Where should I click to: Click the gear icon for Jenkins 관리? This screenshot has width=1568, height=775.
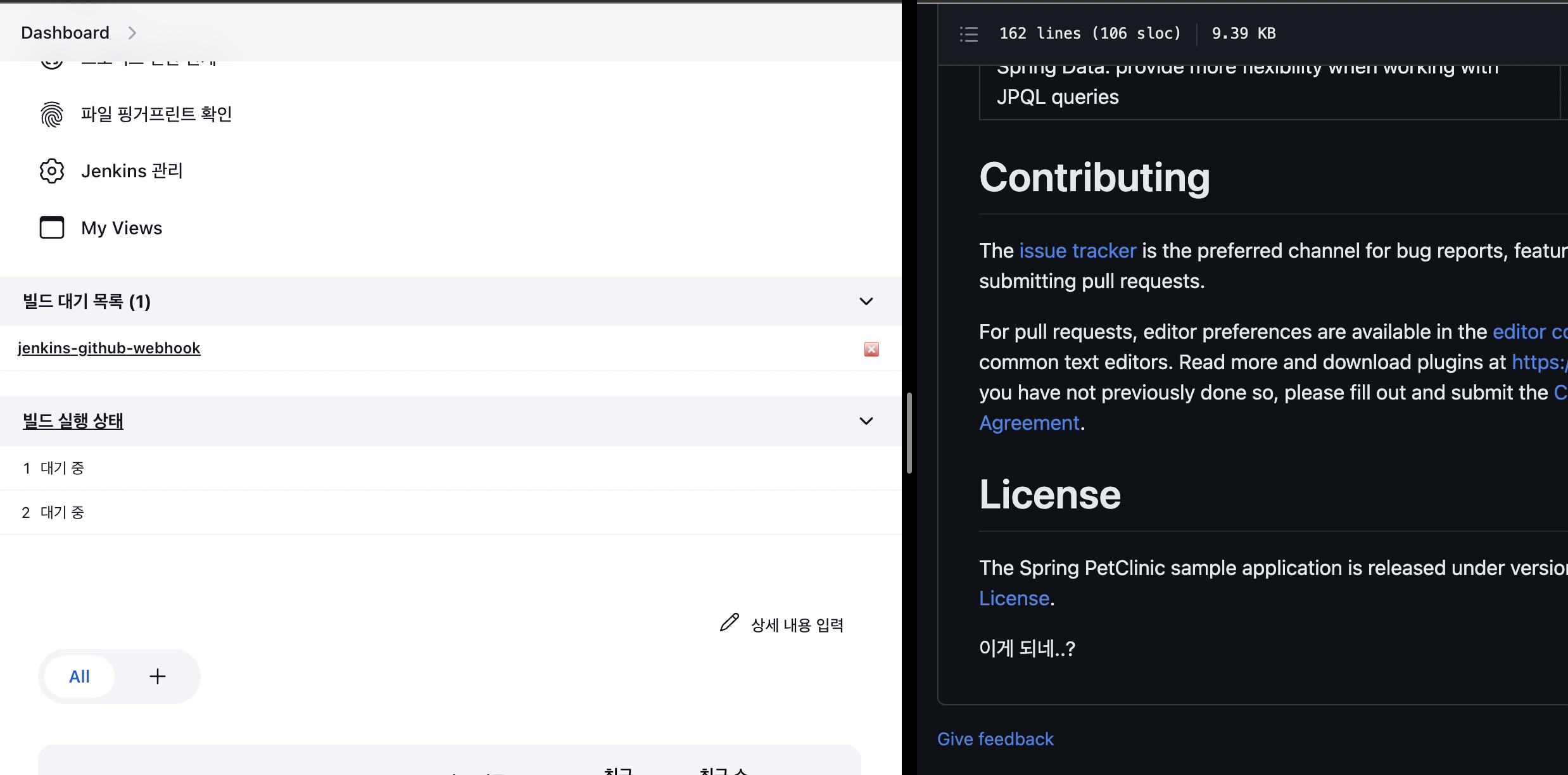(52, 171)
